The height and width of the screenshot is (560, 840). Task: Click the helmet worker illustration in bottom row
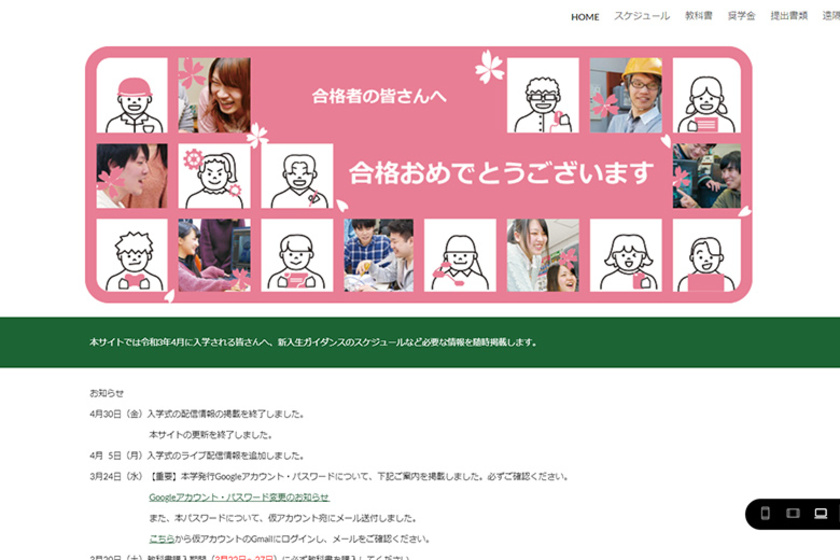click(460, 255)
